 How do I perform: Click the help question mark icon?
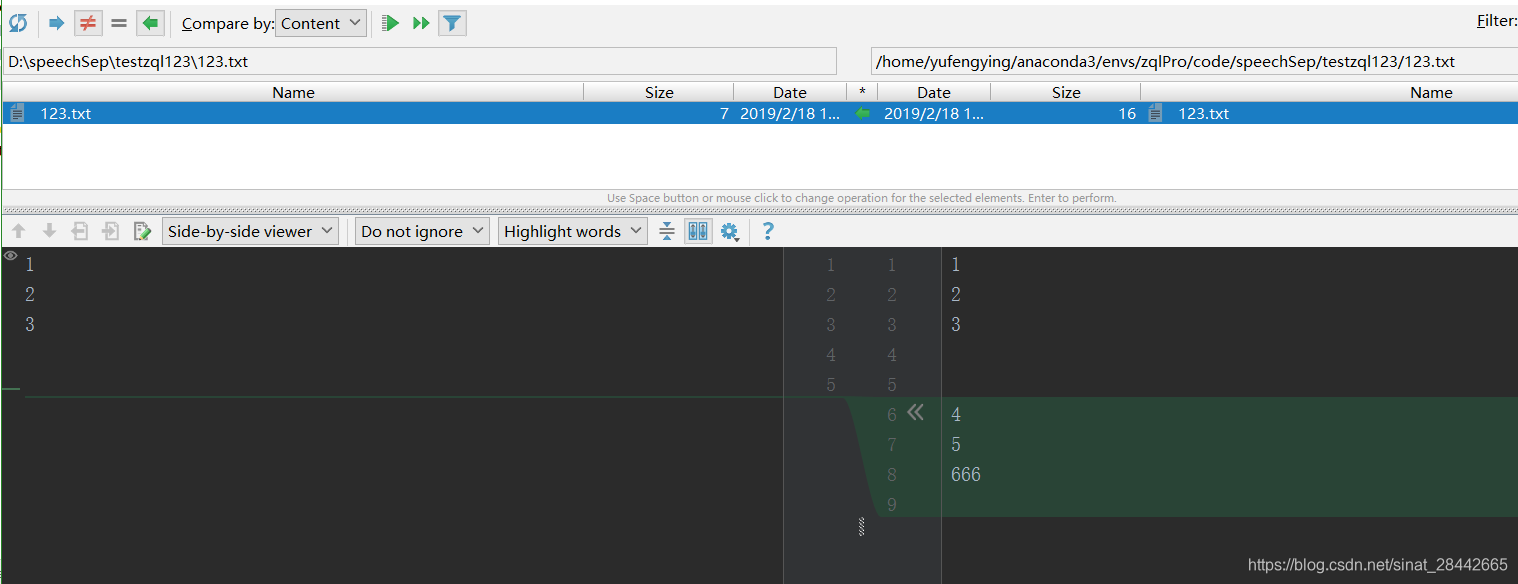coord(768,231)
